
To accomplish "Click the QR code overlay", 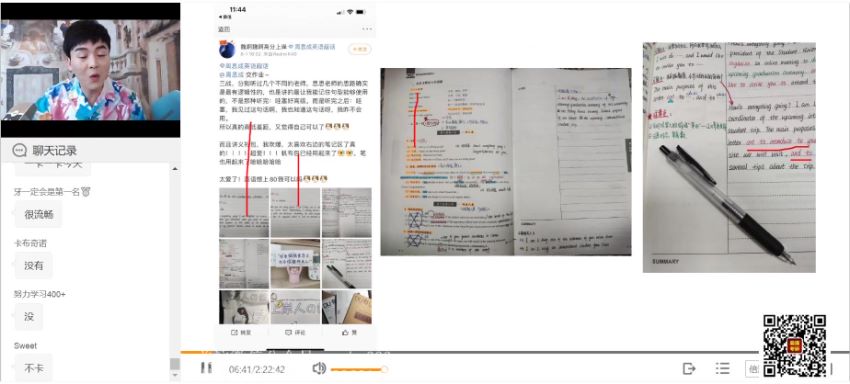I will (795, 345).
